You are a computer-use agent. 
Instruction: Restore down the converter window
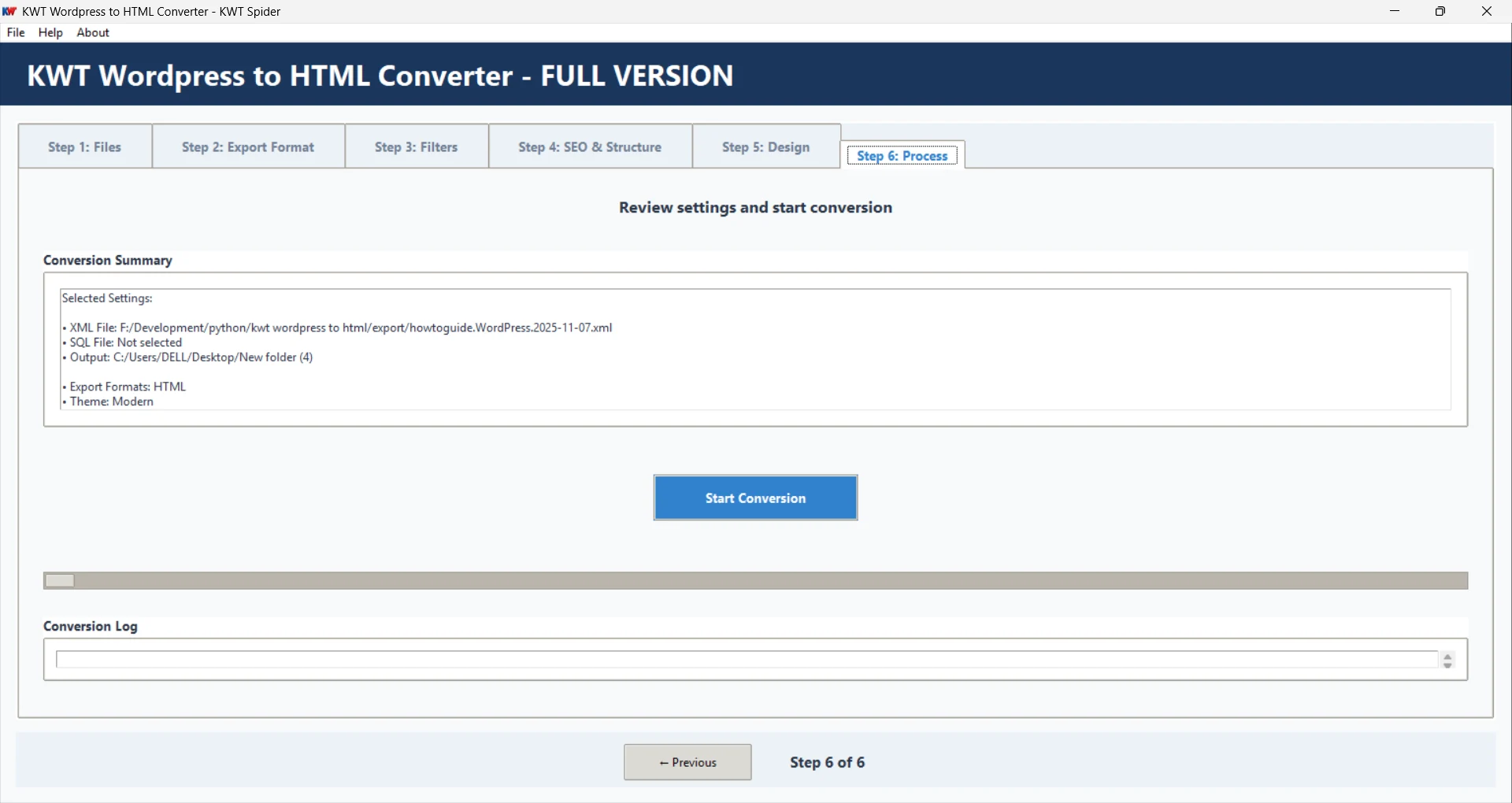pyautogui.click(x=1440, y=11)
